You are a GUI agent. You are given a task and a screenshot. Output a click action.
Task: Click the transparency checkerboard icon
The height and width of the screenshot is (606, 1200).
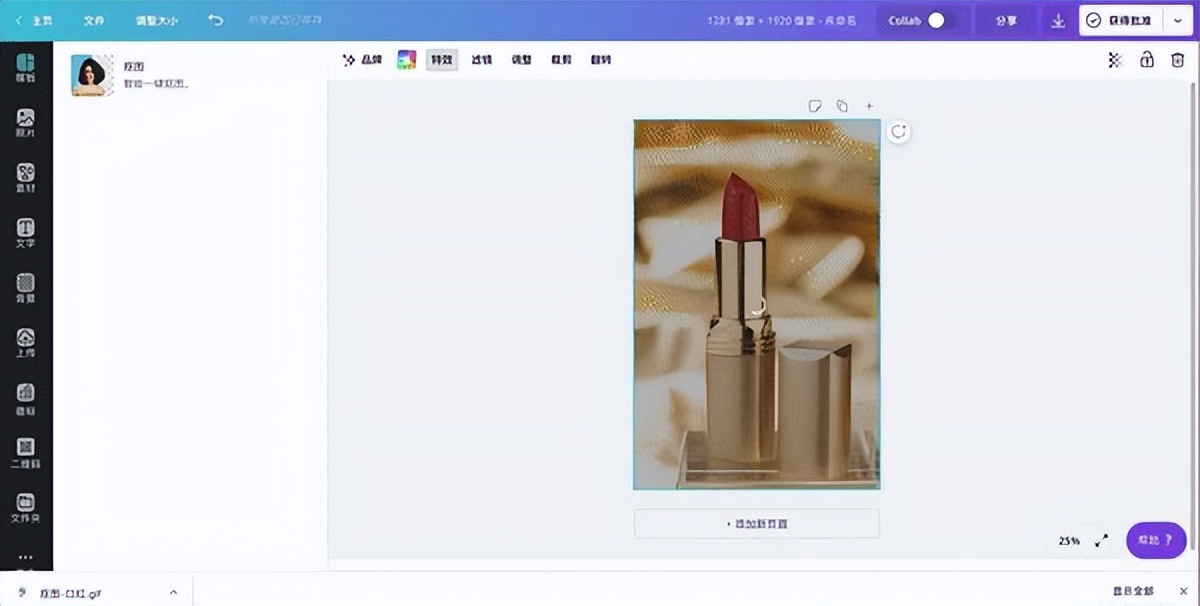(1115, 60)
